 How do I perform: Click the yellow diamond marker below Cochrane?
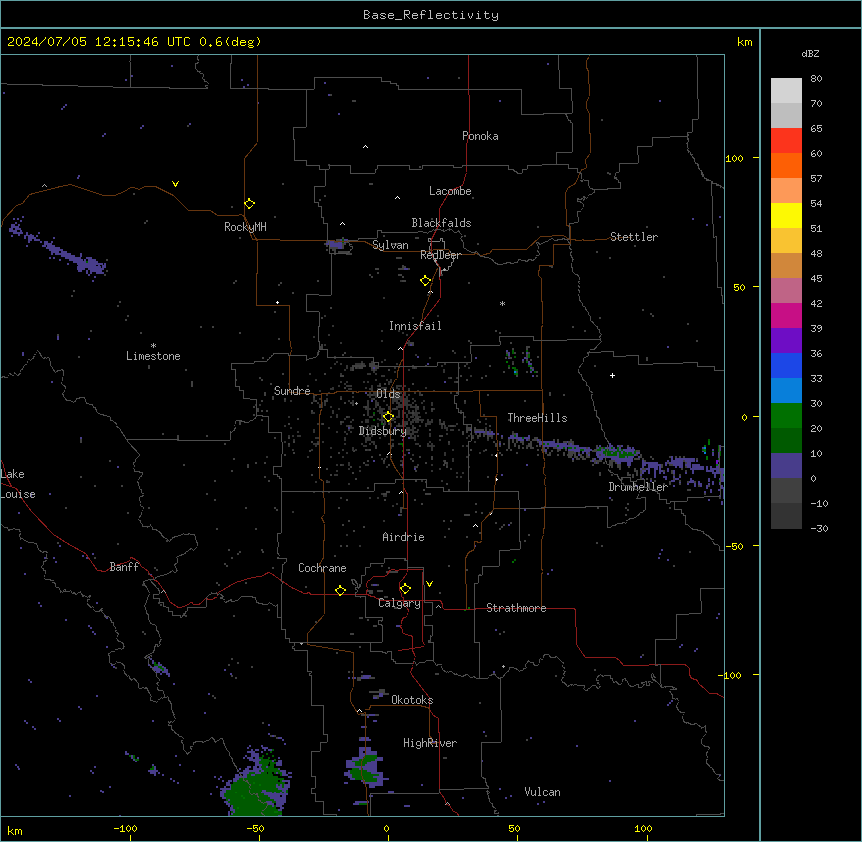click(340, 590)
